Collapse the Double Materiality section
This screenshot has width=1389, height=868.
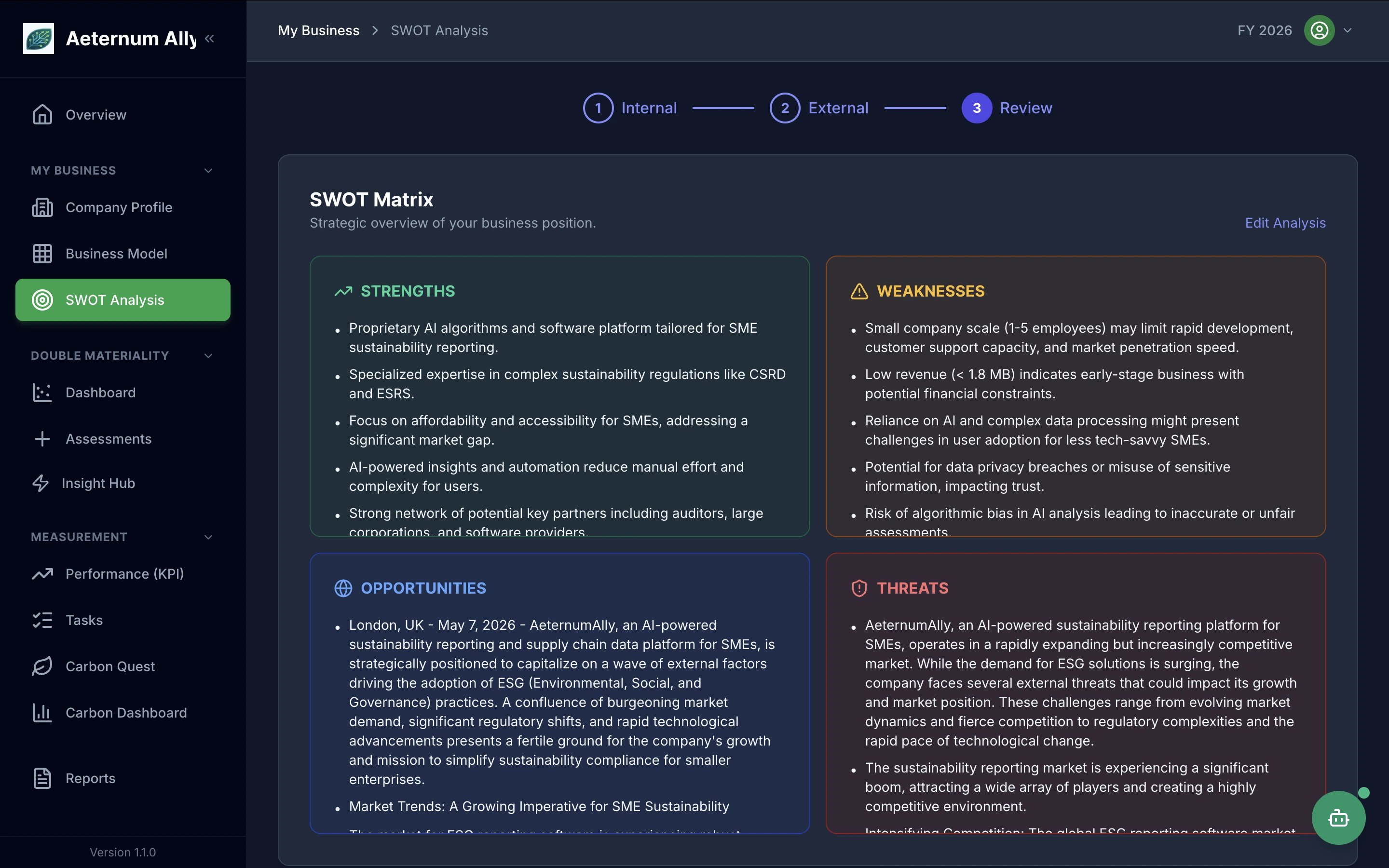point(208,356)
